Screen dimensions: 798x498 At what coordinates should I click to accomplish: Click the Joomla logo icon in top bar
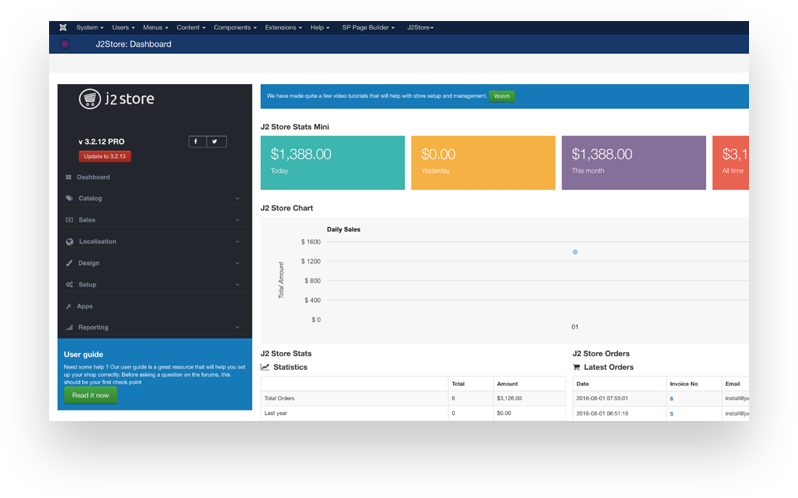[63, 28]
